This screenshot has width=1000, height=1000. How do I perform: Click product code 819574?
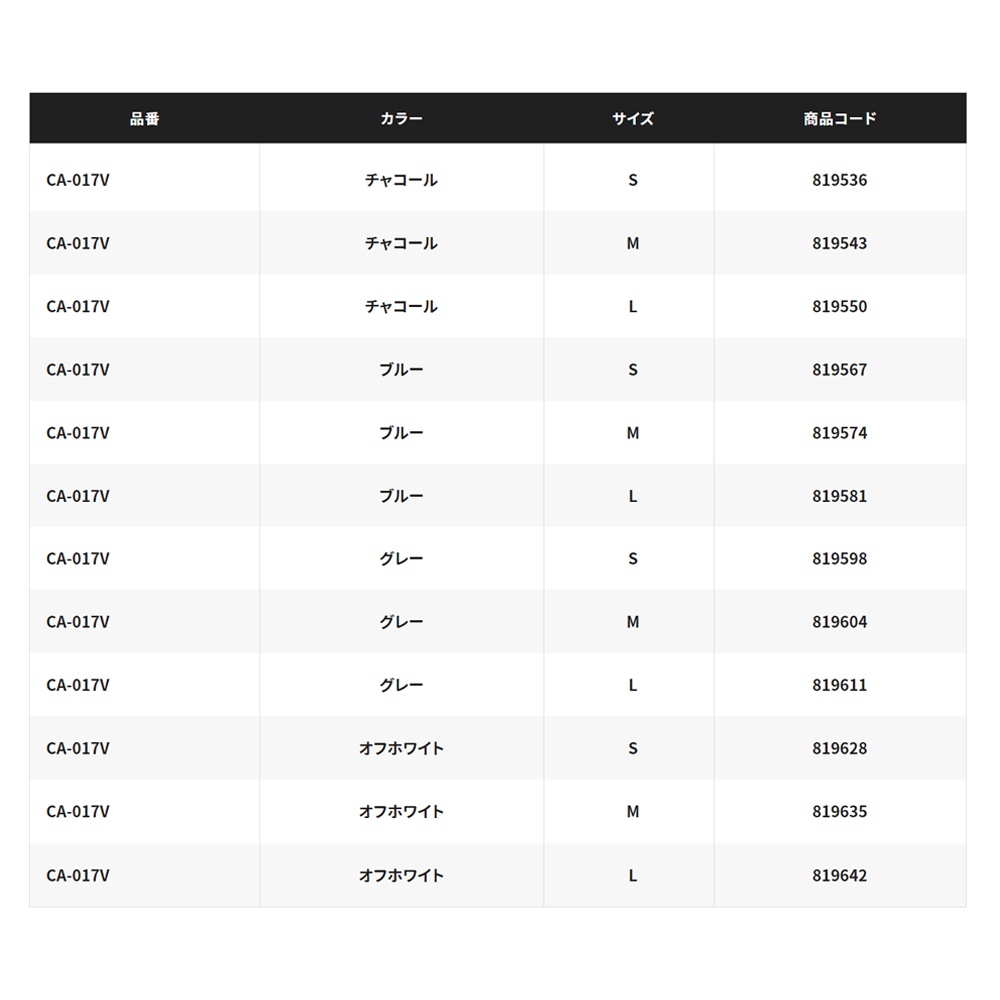(x=839, y=433)
